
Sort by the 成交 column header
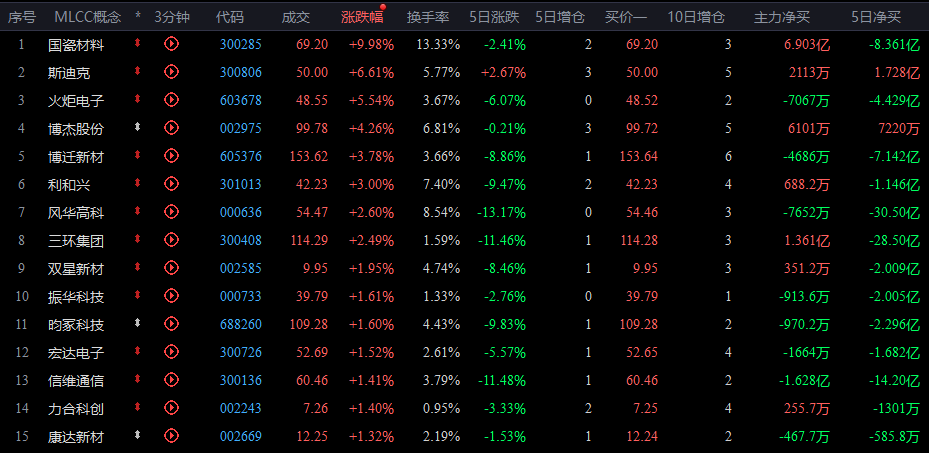[x=296, y=17]
